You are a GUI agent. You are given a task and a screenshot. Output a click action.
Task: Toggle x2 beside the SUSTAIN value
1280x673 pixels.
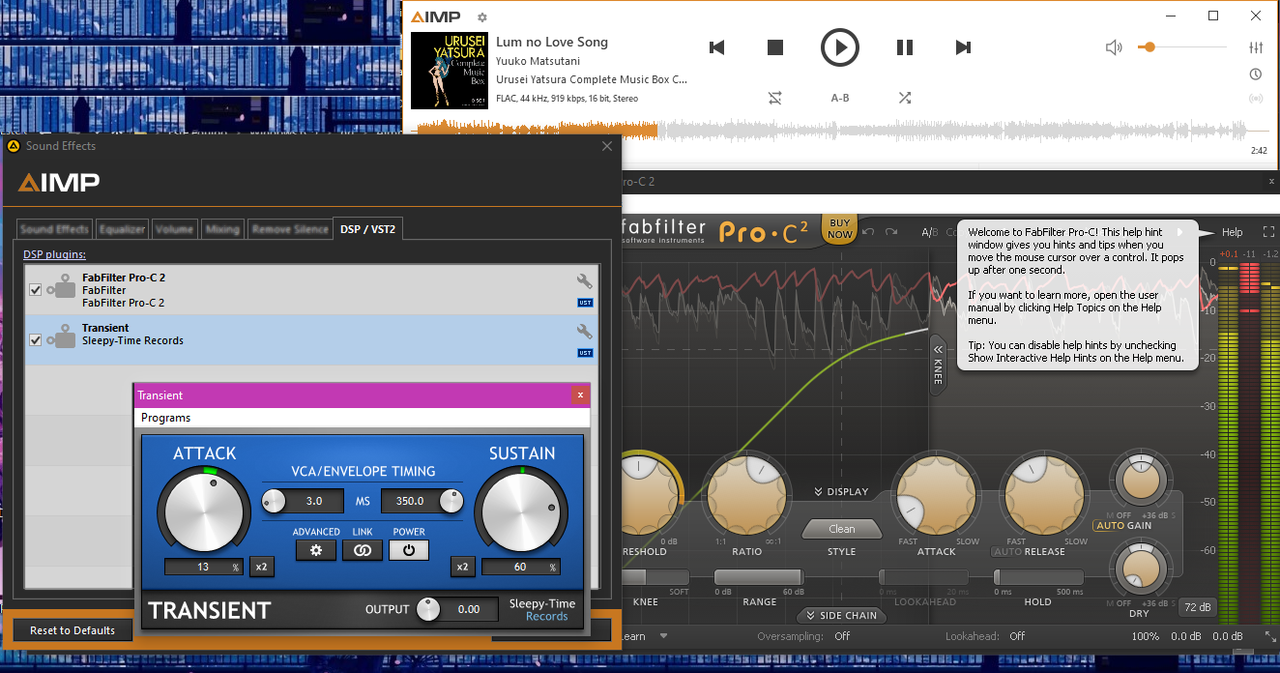[x=462, y=567]
